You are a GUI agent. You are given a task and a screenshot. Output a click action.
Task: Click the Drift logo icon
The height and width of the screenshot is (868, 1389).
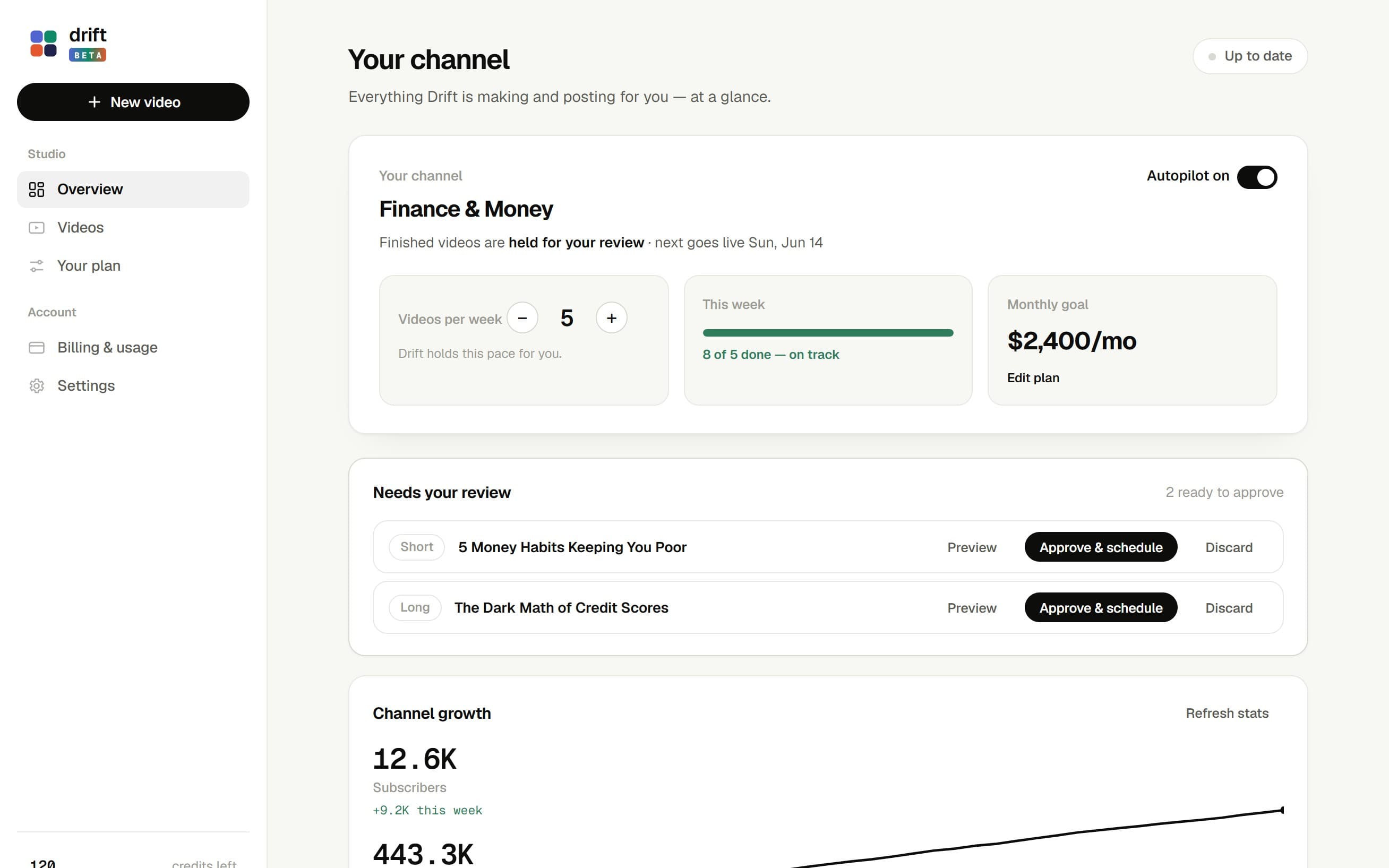point(44,44)
